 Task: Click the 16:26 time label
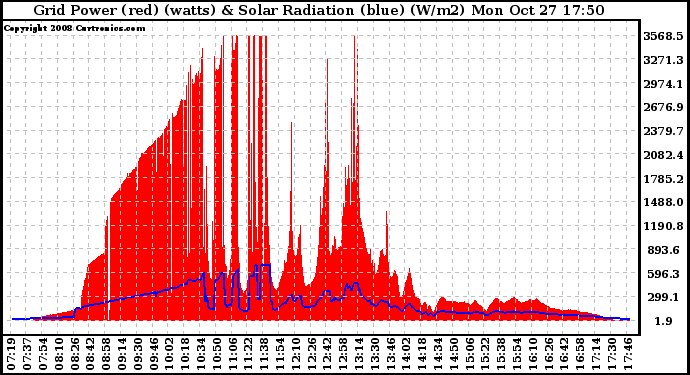(549, 354)
